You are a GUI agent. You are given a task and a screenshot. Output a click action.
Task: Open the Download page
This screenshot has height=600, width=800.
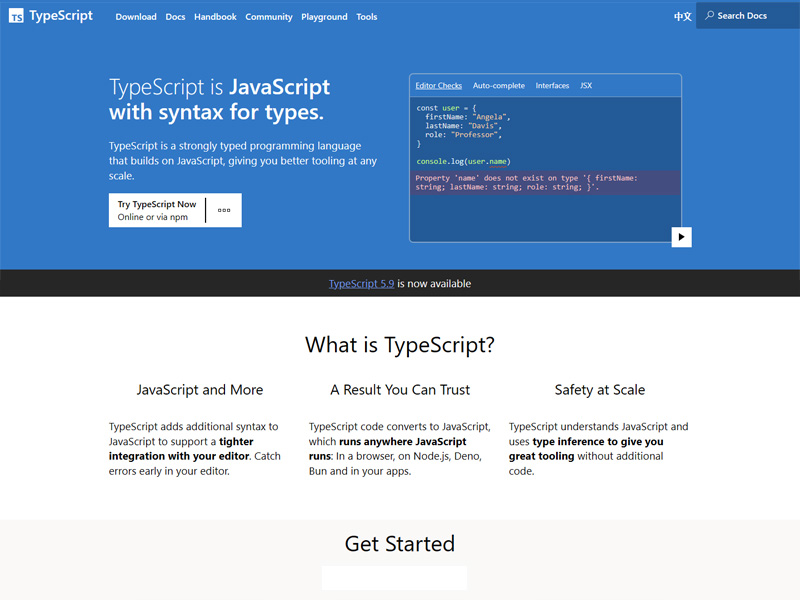(136, 17)
